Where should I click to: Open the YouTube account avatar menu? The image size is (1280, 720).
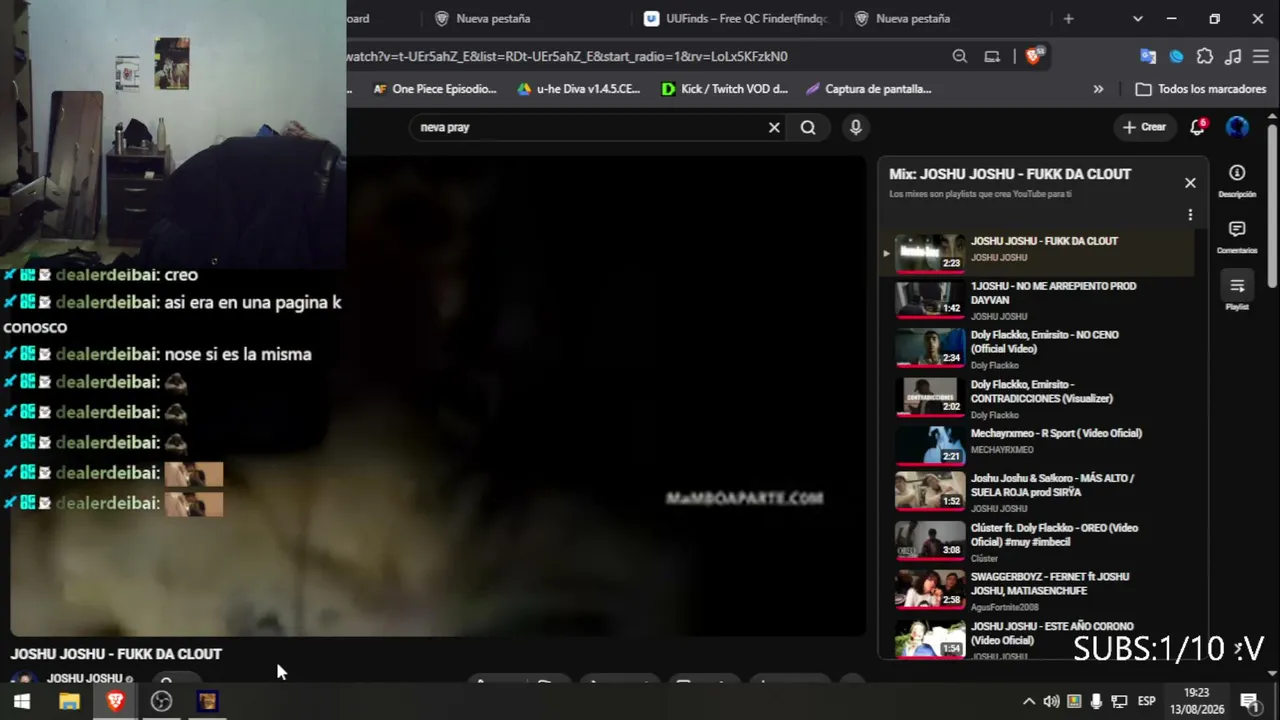point(1237,127)
